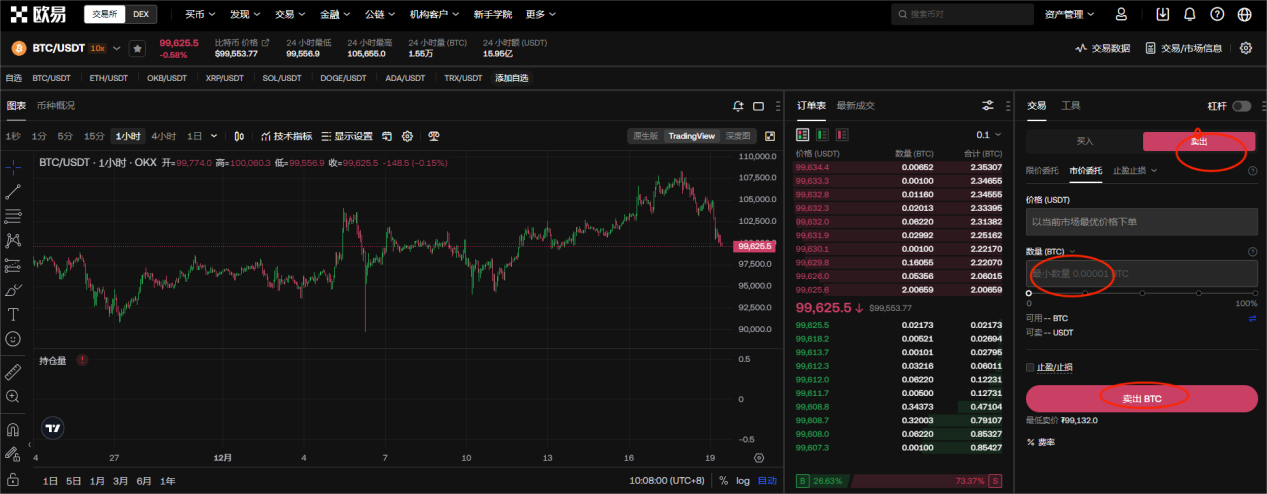This screenshot has width=1267, height=494.
Task: Open chart settings gear in toolbar
Action: (407, 136)
